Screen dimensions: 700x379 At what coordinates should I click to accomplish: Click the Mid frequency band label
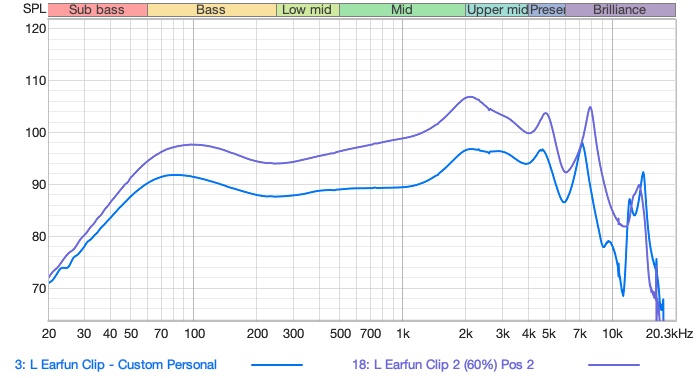tap(402, 10)
